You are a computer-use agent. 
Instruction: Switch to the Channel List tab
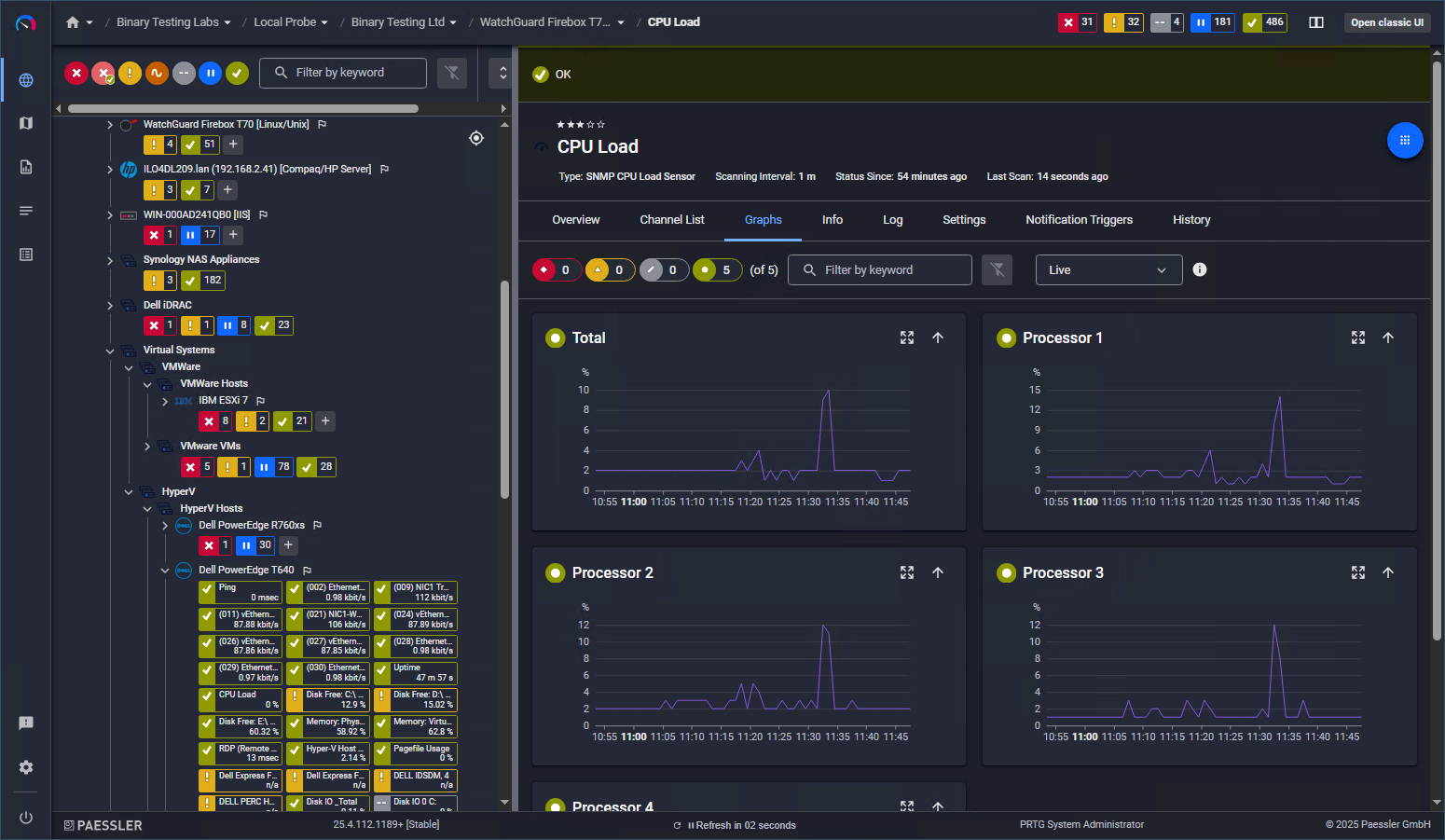(671, 220)
